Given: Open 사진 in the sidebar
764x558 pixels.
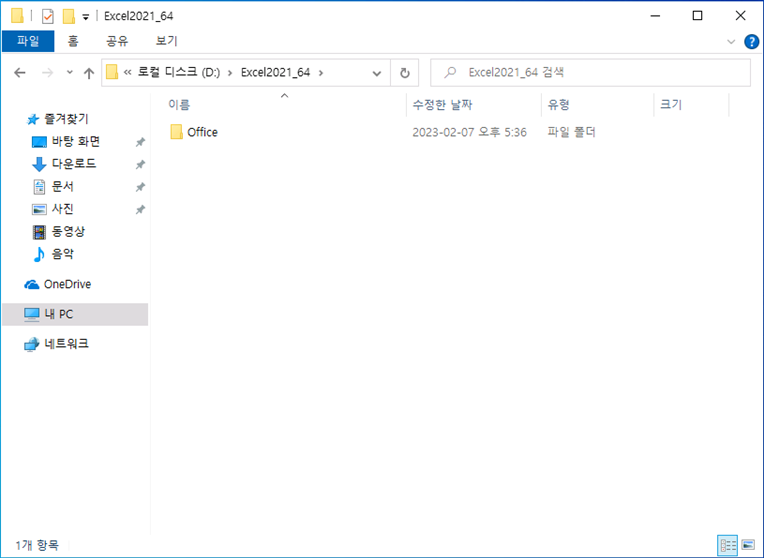Looking at the screenshot, I should coord(63,209).
